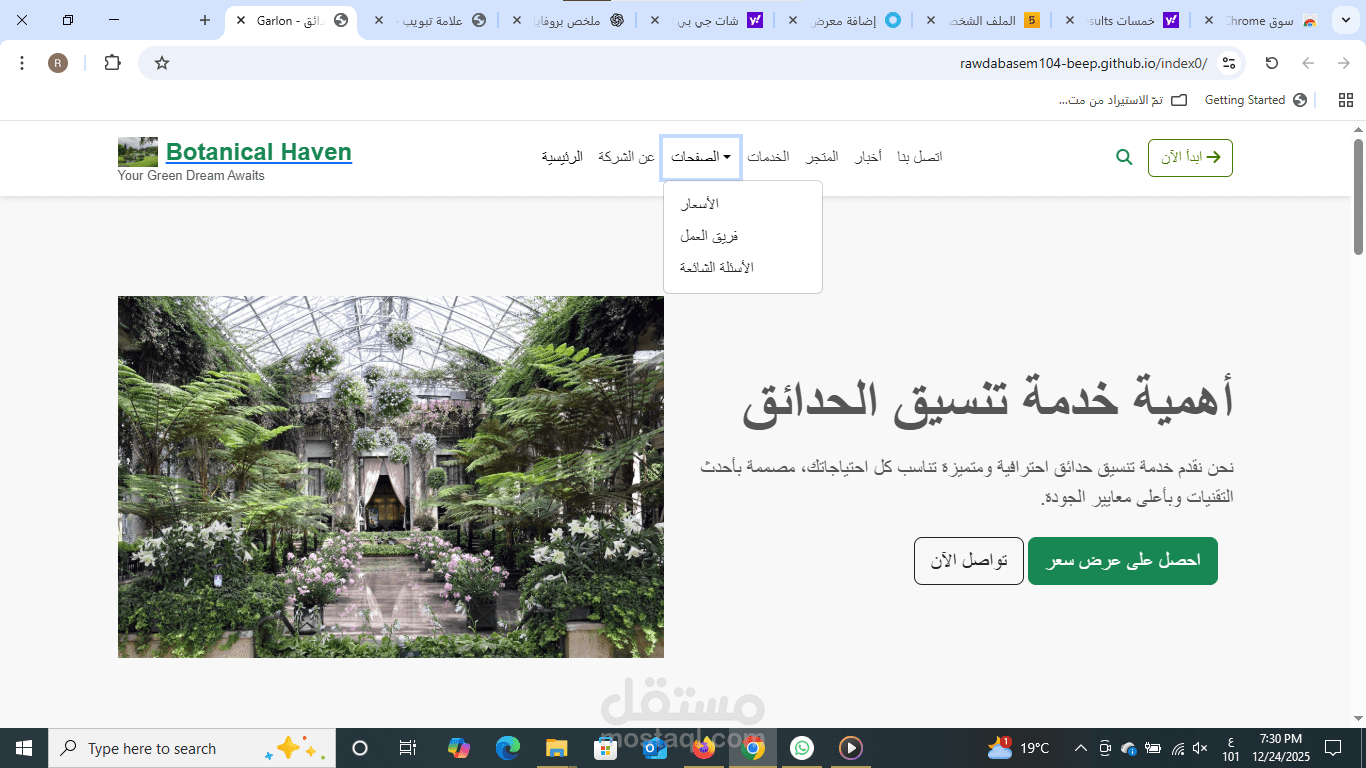This screenshot has height=768, width=1366.
Task: Open File Explorer from the taskbar
Action: [557, 748]
